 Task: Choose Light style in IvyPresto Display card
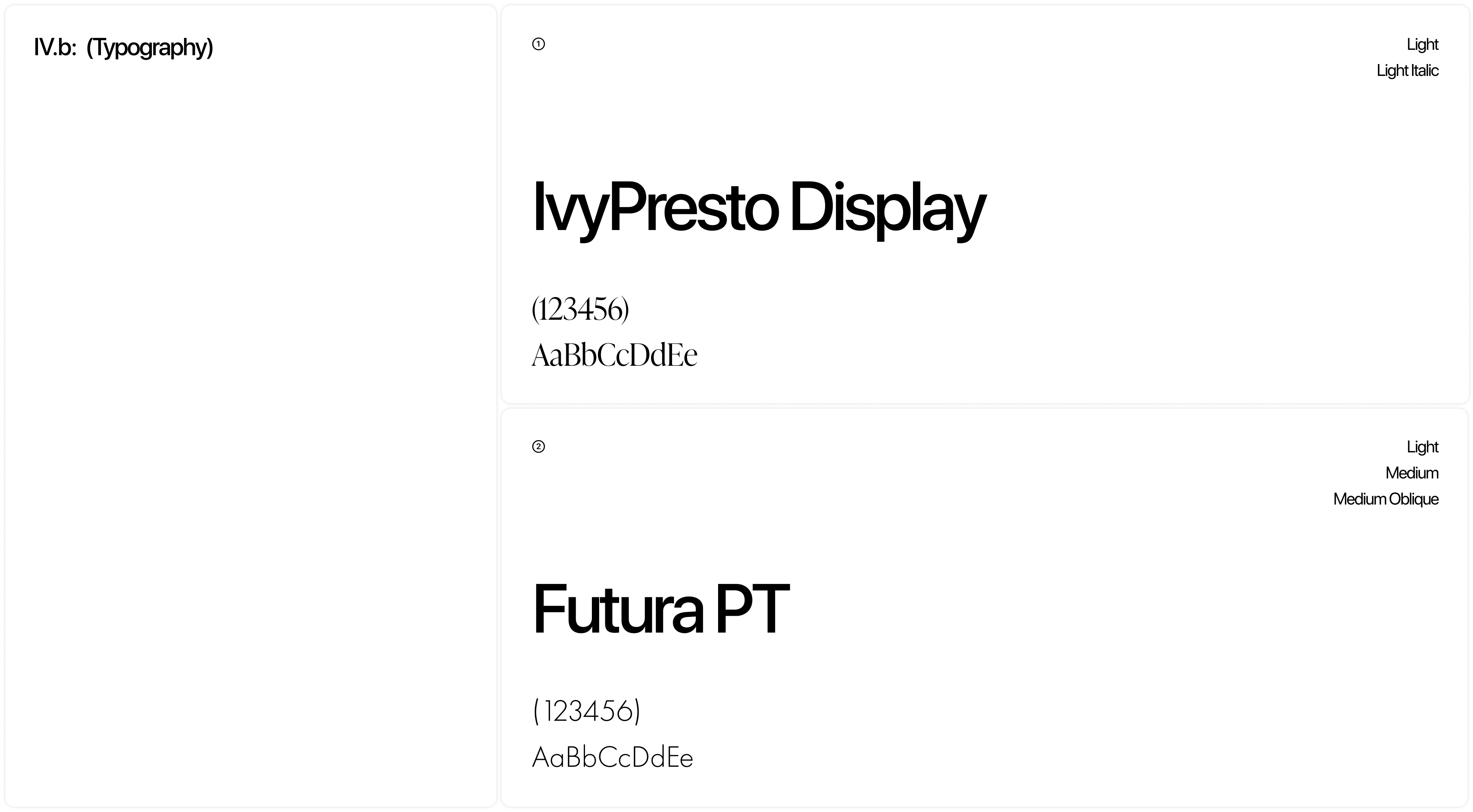pyautogui.click(x=1422, y=44)
